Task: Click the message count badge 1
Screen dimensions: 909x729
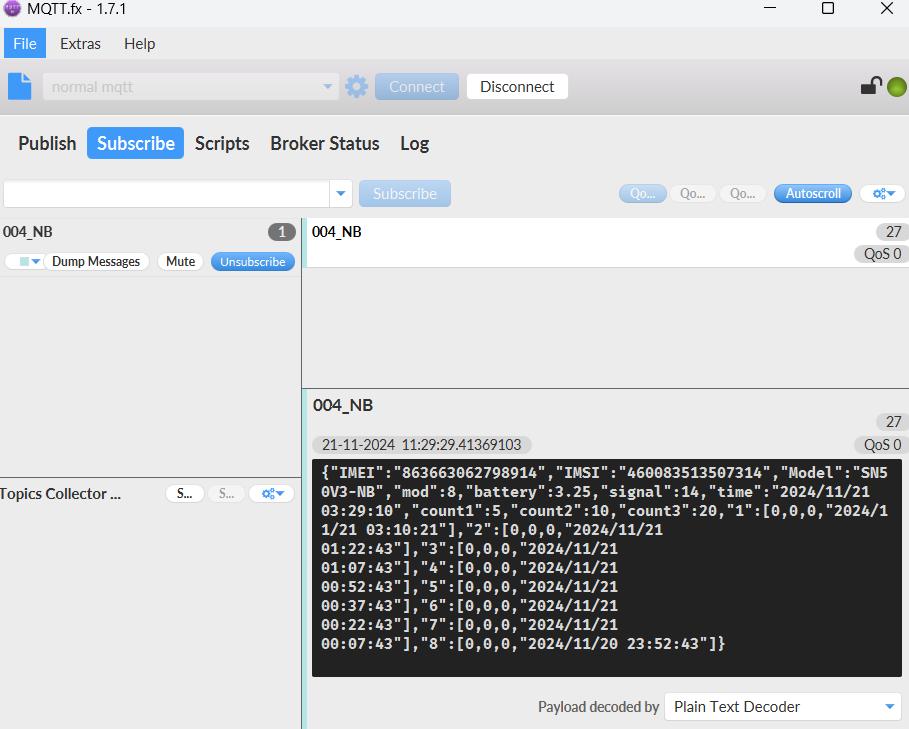Action: click(282, 232)
